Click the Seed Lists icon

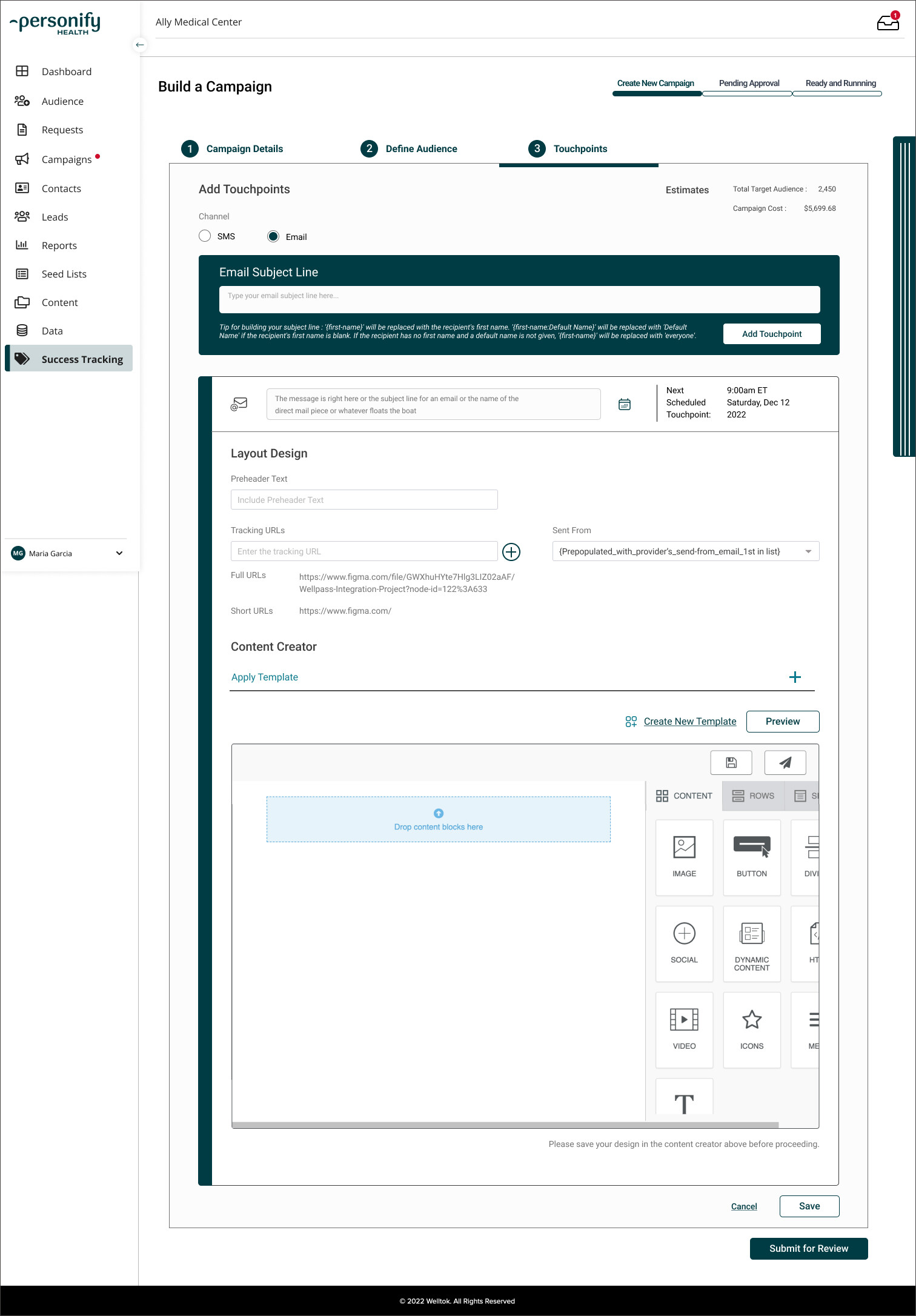click(22, 274)
